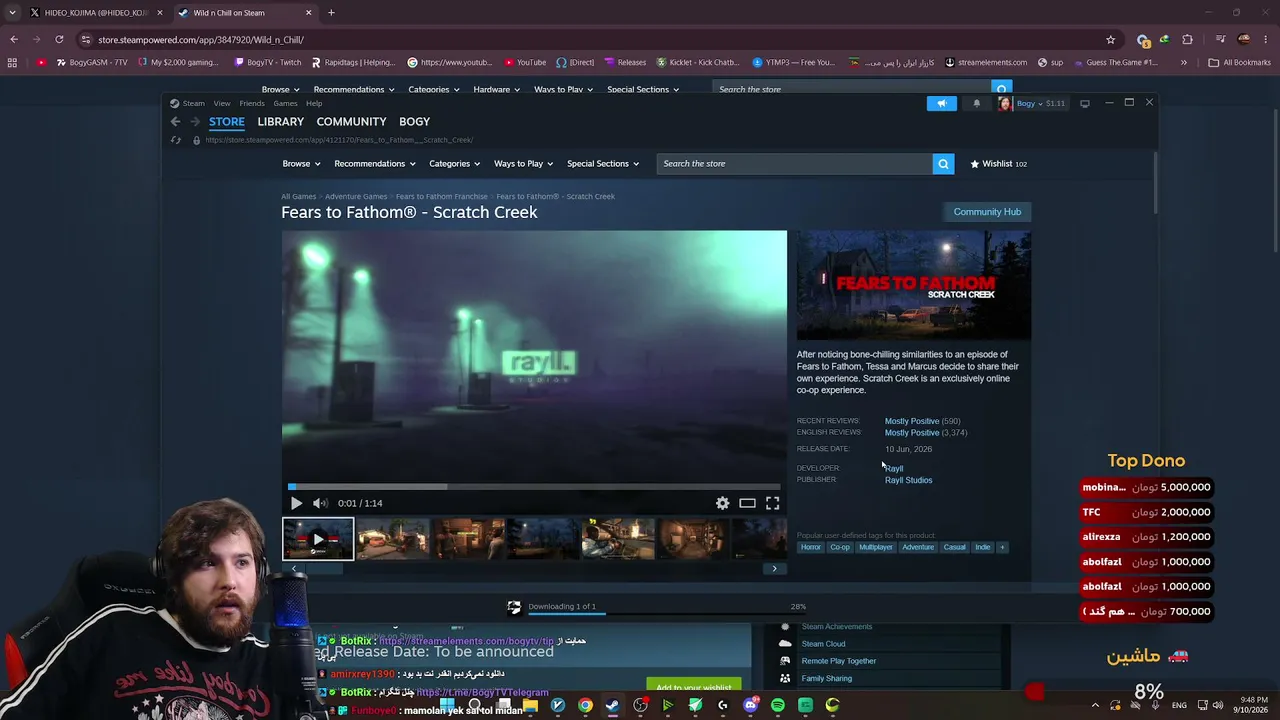1280x720 pixels.
Task: Expand Categories dropdown in Steam client
Action: coord(454,164)
